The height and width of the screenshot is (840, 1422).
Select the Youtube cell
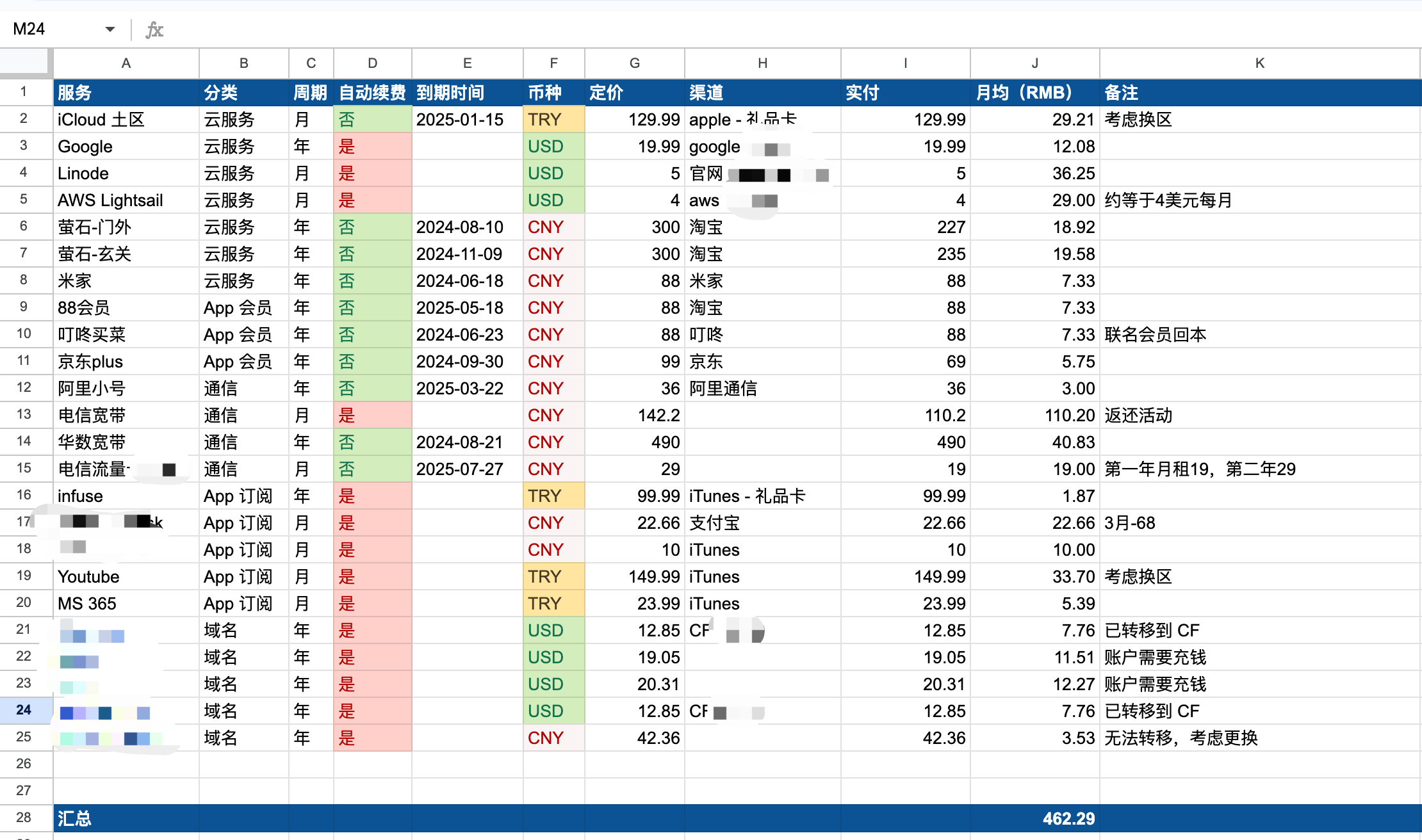point(126,577)
